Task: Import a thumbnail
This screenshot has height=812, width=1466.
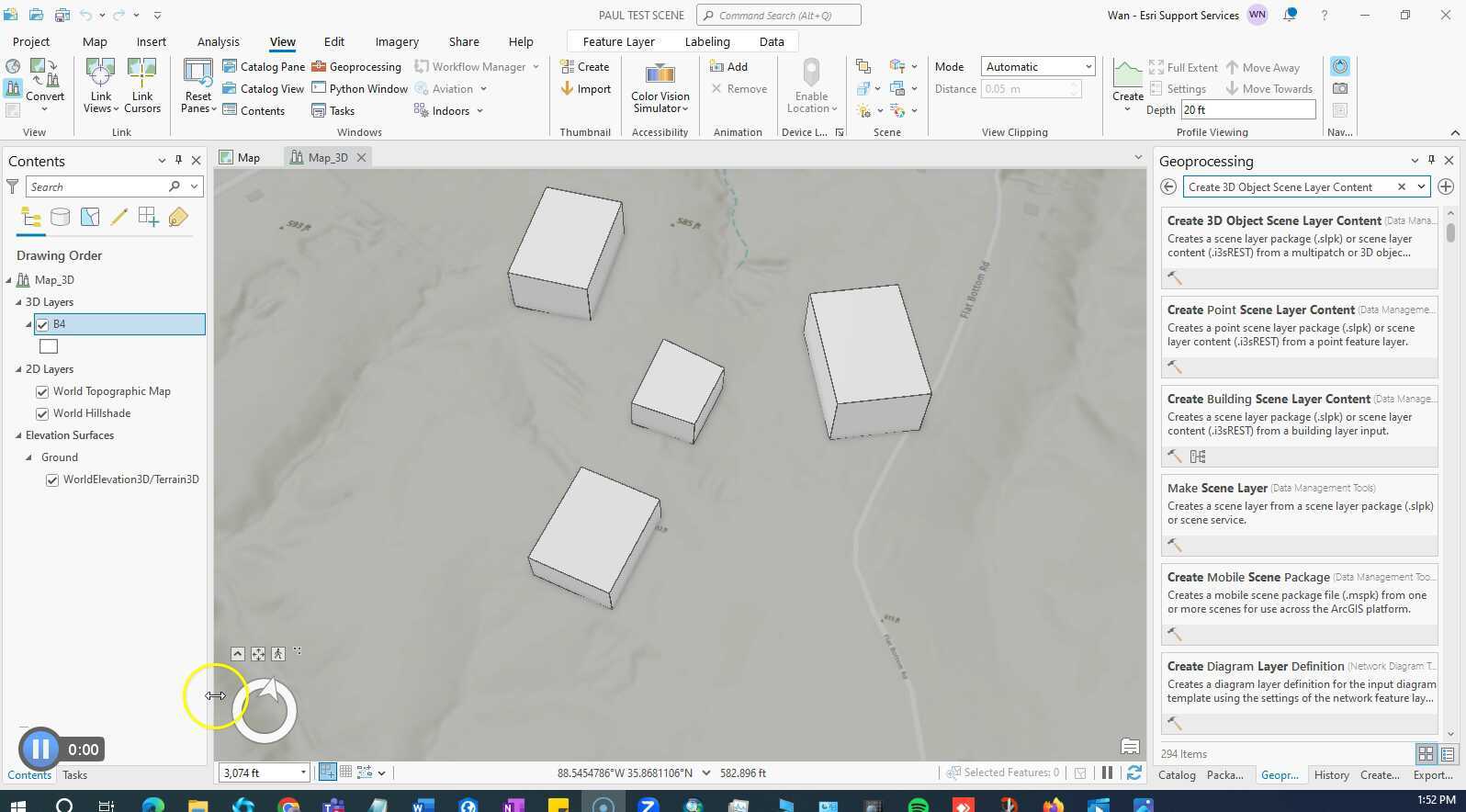Action: [585, 88]
